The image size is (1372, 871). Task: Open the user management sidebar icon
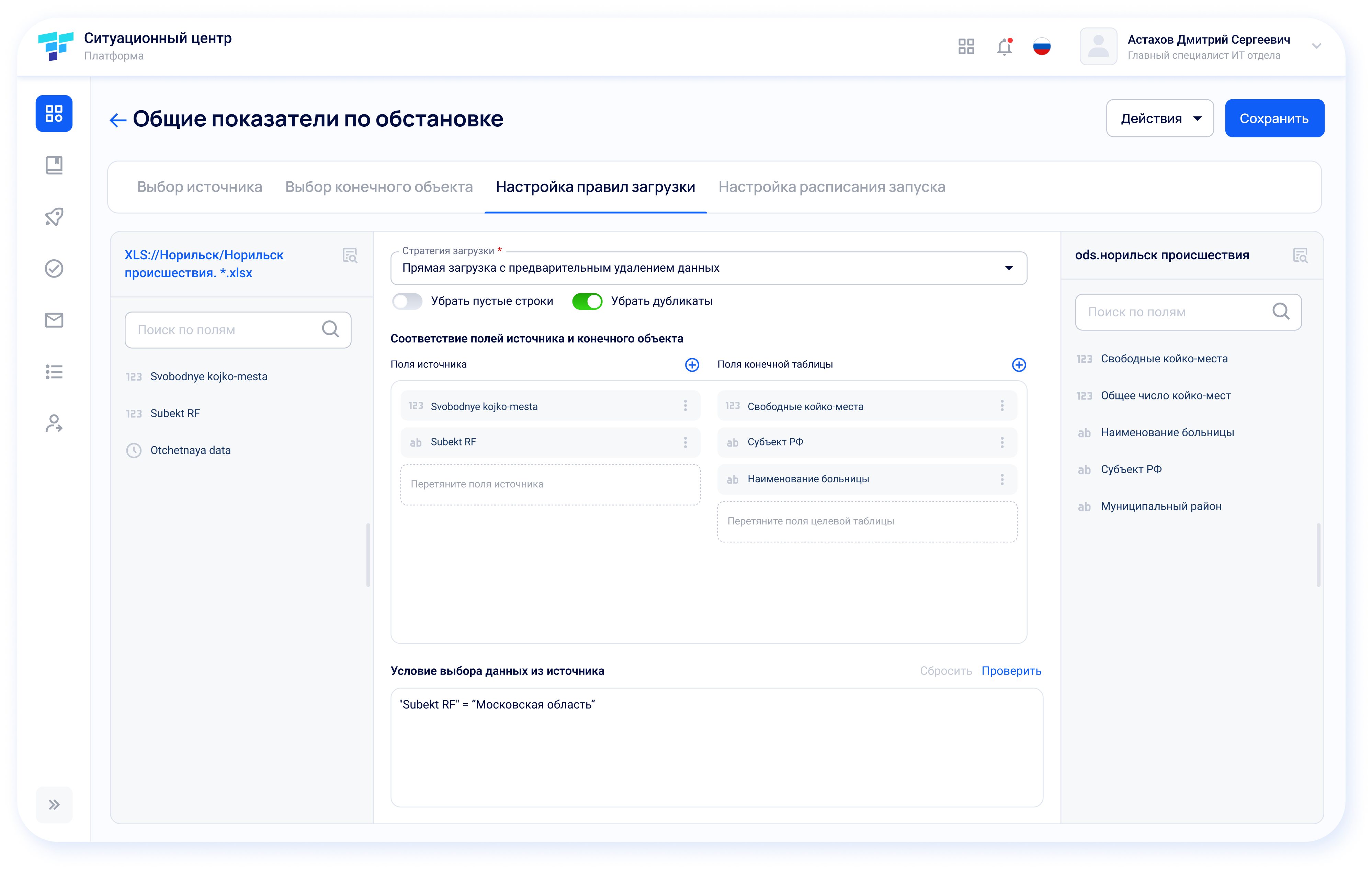(54, 423)
